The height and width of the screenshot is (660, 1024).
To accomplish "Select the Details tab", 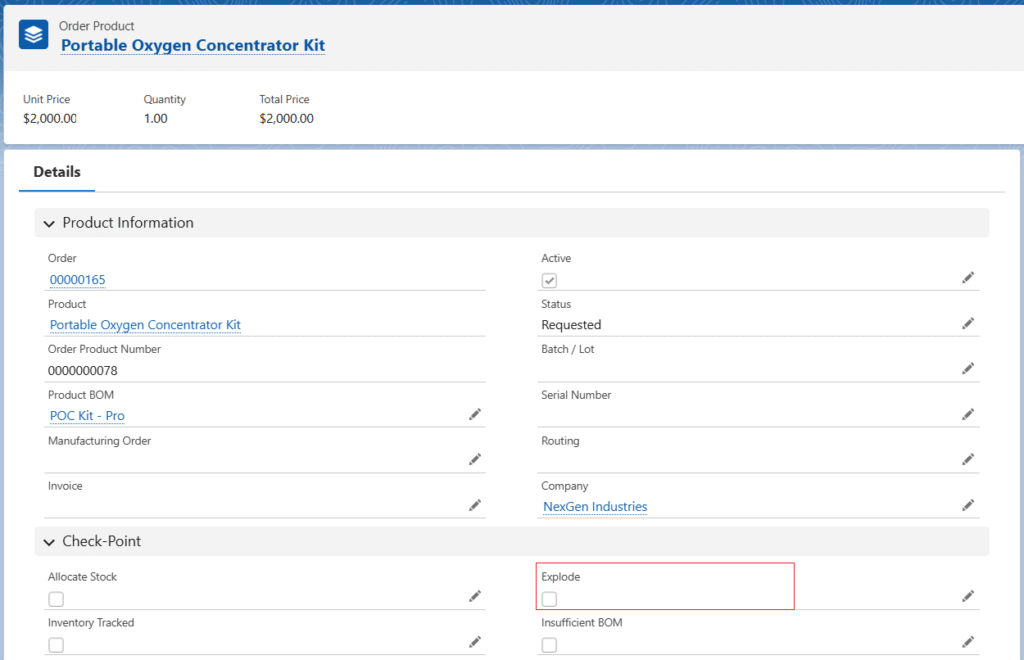I will coord(57,172).
